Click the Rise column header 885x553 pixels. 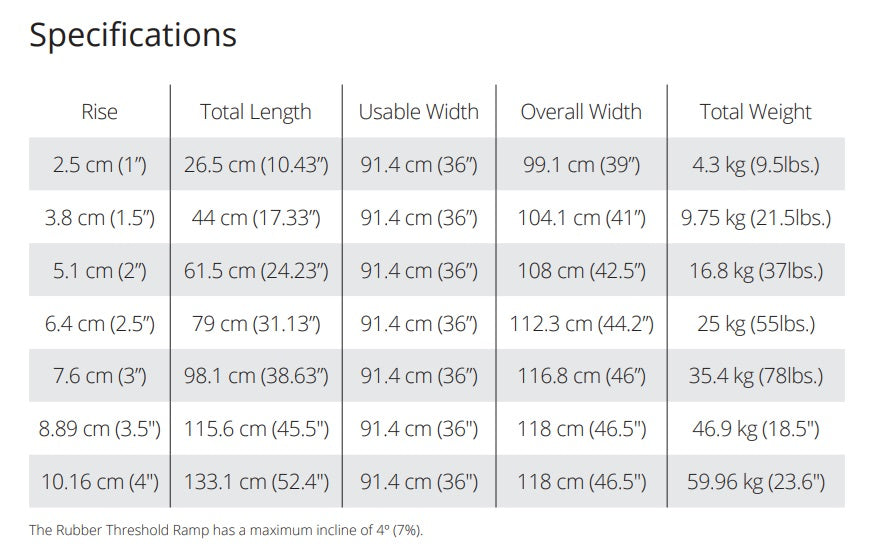[x=100, y=112]
